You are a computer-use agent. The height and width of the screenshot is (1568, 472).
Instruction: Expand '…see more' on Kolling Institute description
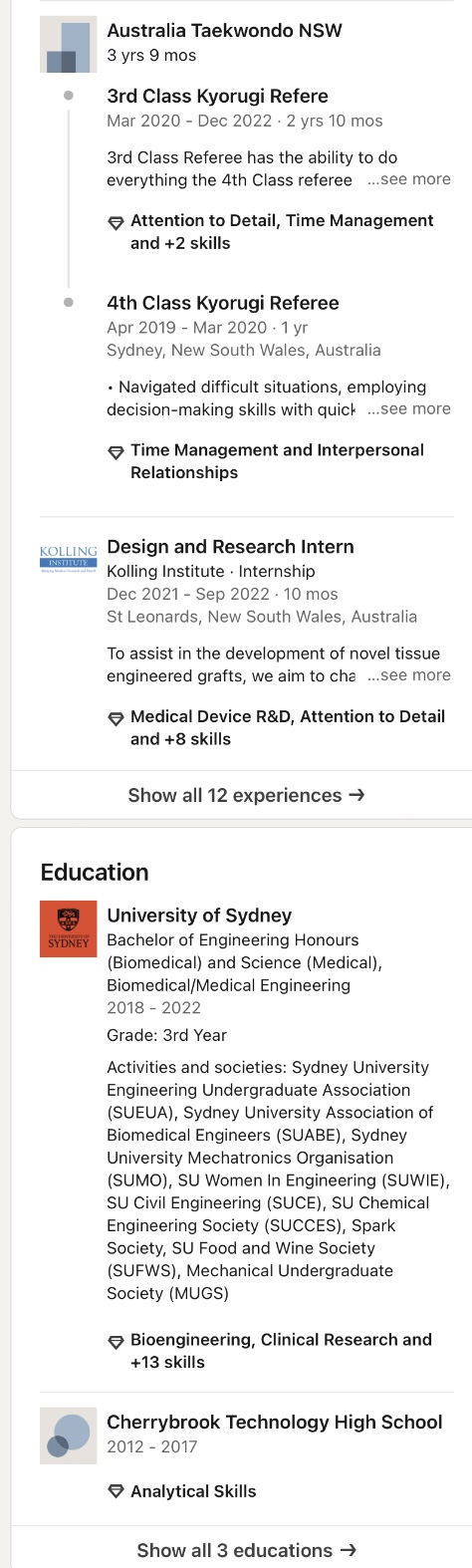[408, 674]
